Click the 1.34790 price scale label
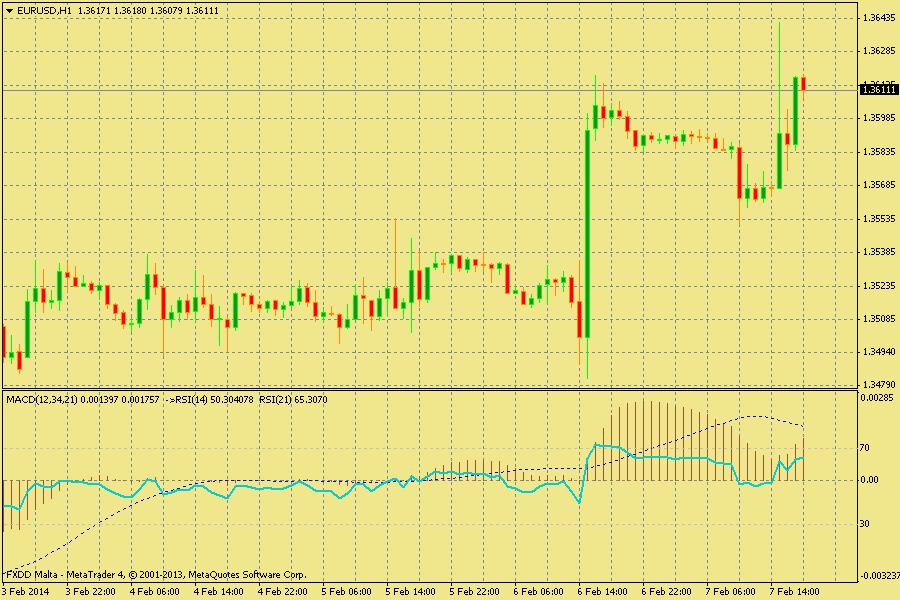 (877, 384)
